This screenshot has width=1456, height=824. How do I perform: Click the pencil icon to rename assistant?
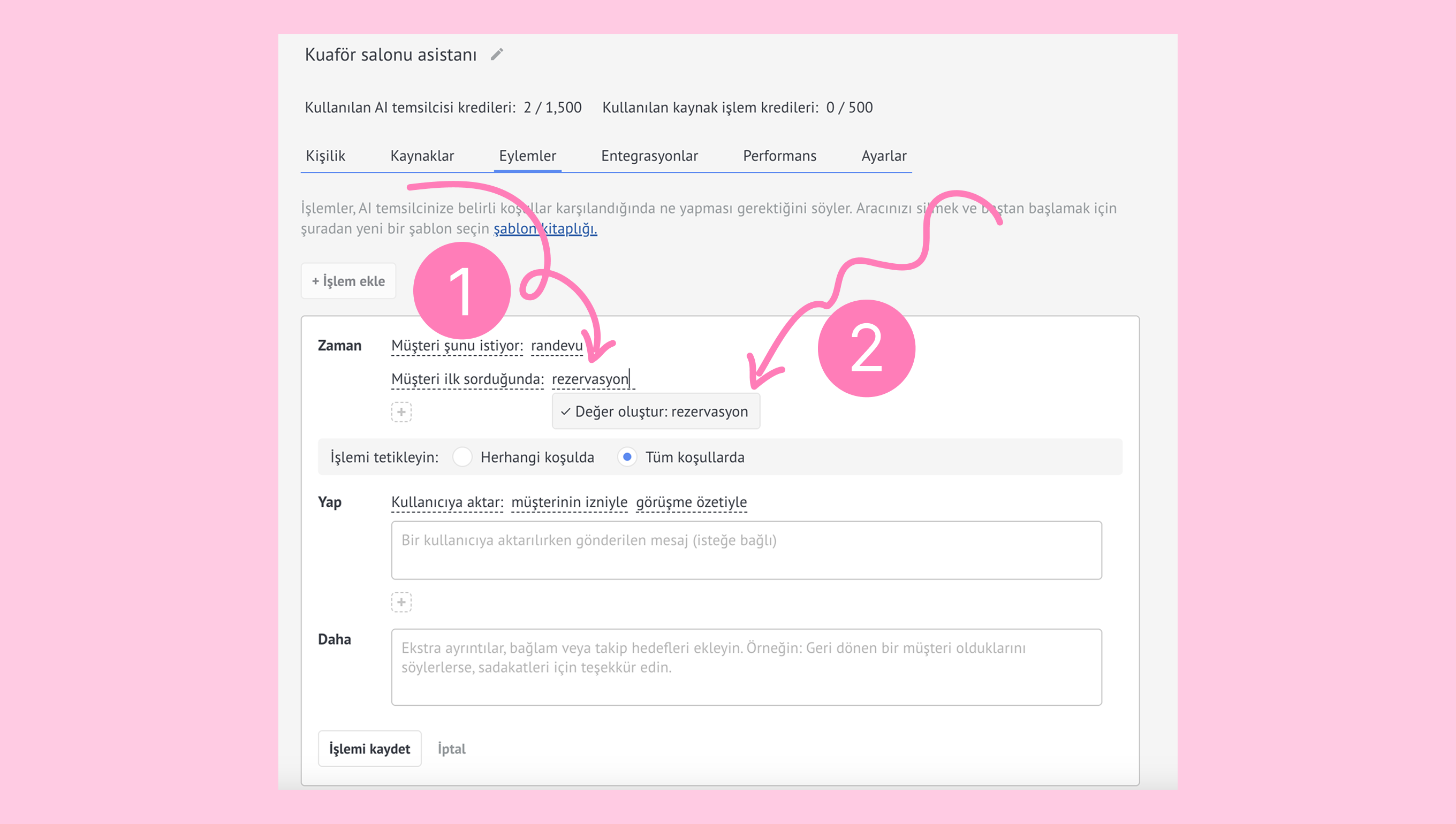pos(496,55)
